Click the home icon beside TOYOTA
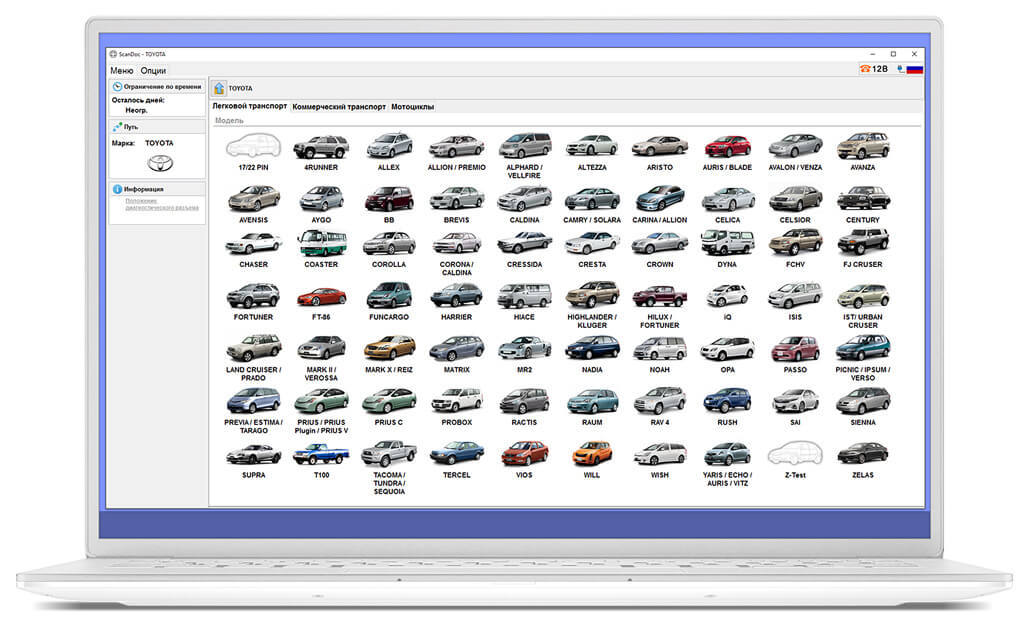Viewport: 1024px width, 626px height. 219,88
